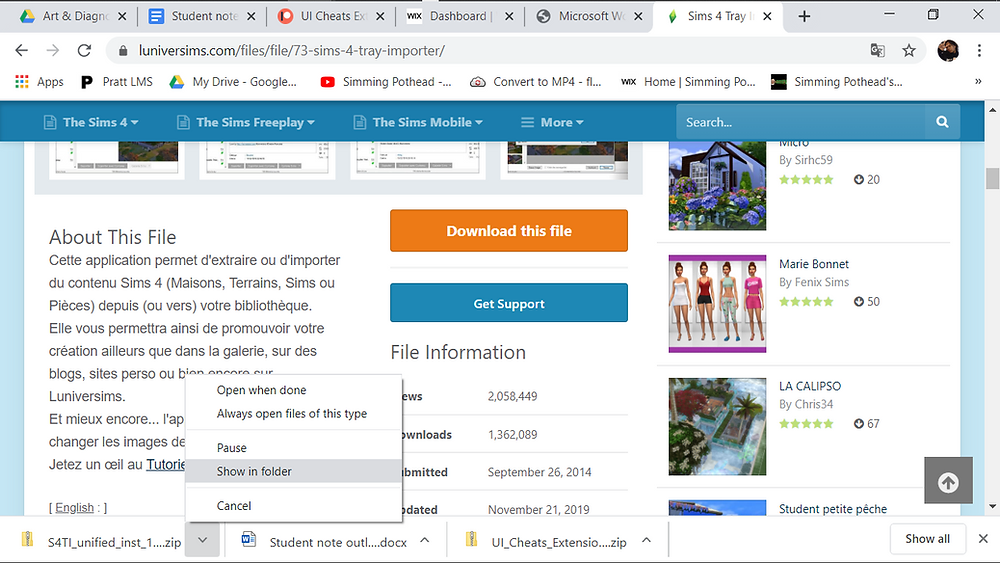Close the Student notes tab
This screenshot has width=1000, height=563.
pos(251,17)
